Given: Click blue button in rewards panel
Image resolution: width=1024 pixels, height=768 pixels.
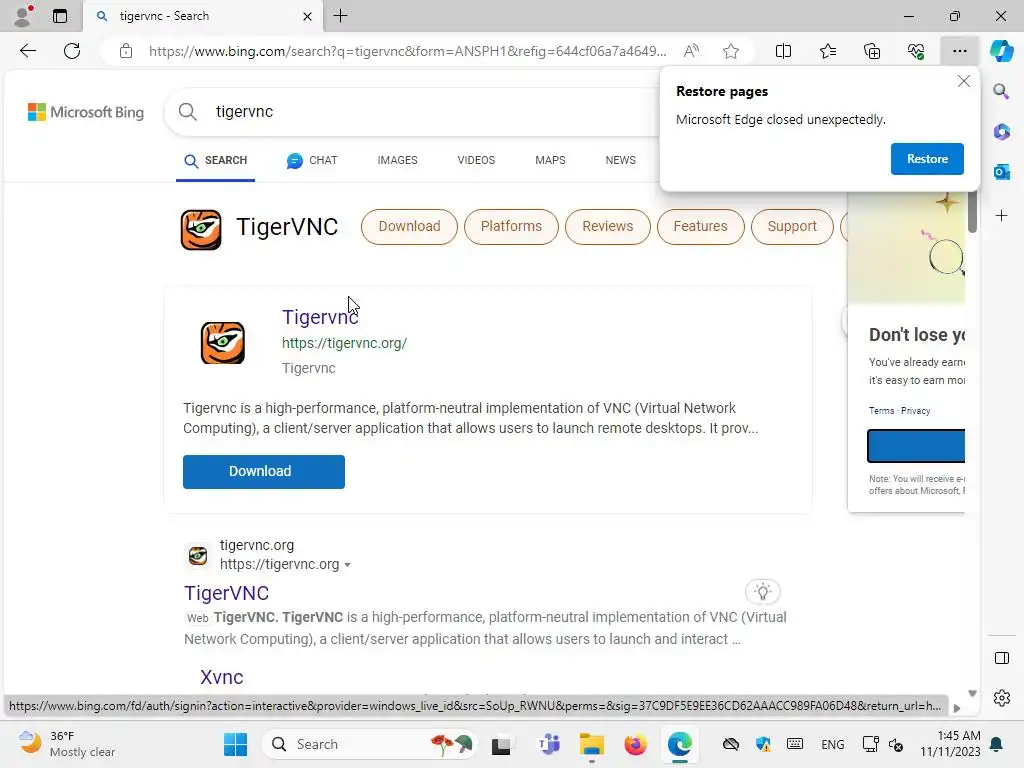Looking at the screenshot, I should coord(916,446).
